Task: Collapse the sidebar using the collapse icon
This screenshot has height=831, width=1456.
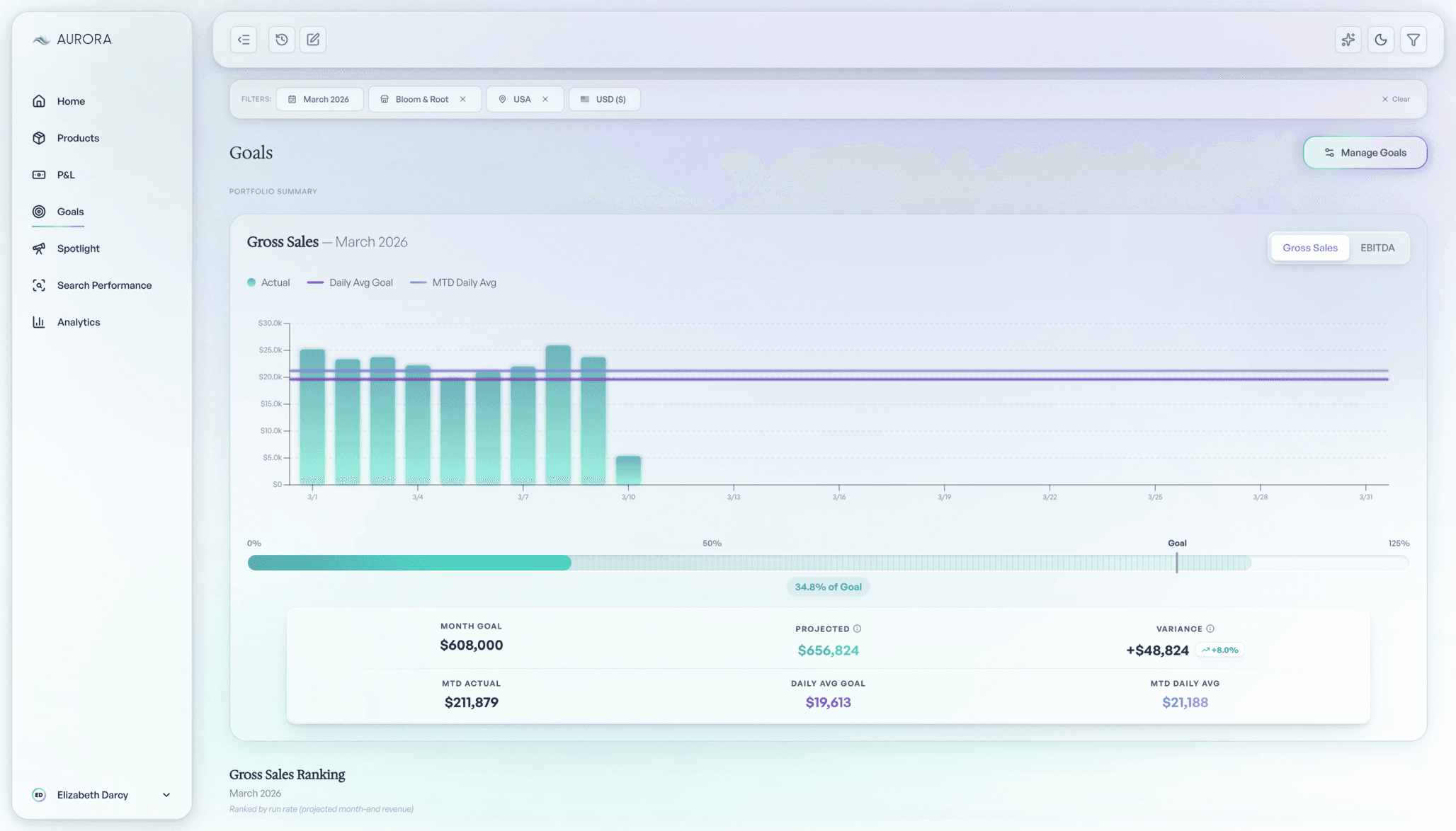Action: tap(243, 40)
